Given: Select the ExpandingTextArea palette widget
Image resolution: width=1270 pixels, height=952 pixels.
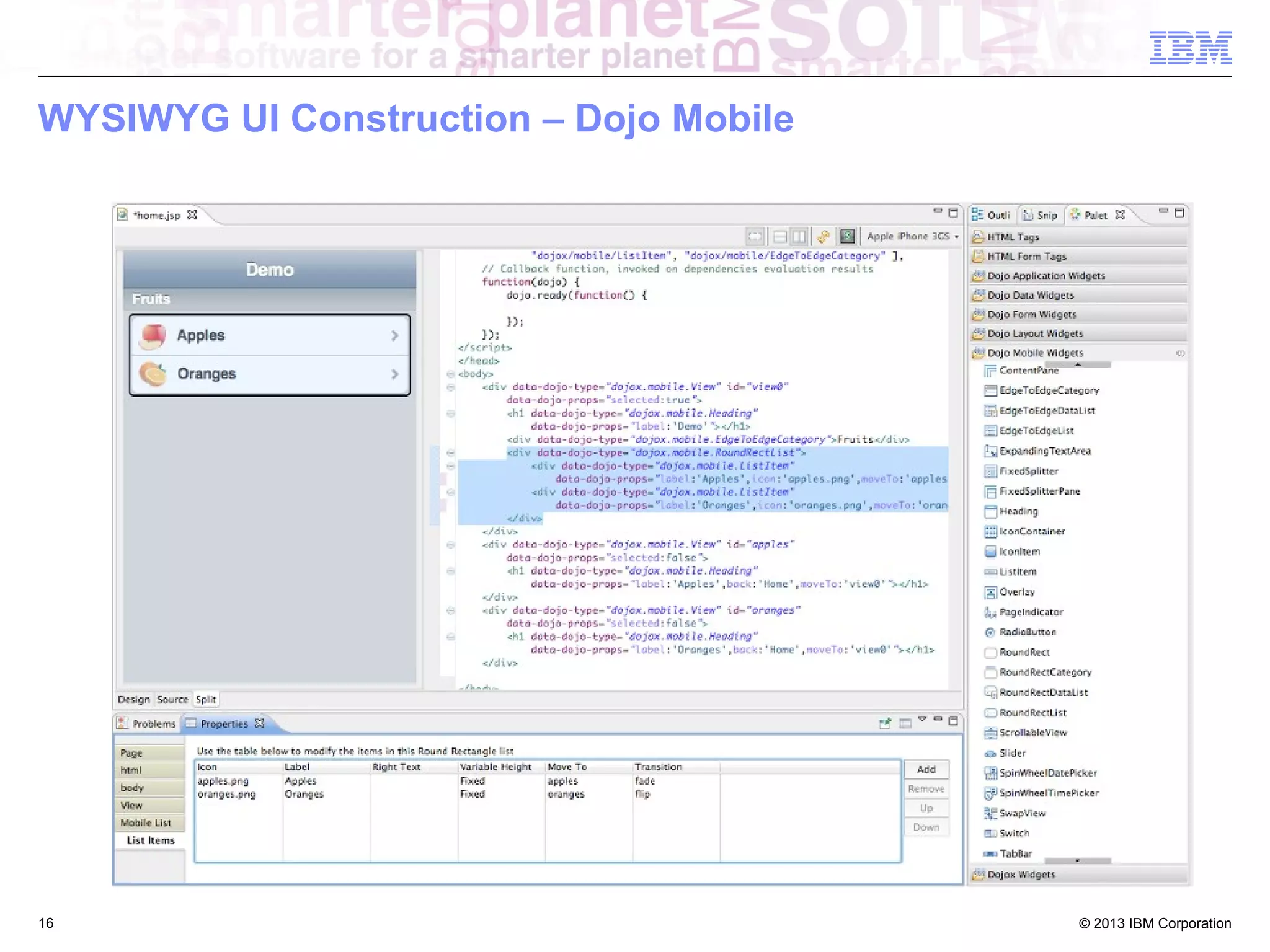Looking at the screenshot, I should coord(1037,451).
